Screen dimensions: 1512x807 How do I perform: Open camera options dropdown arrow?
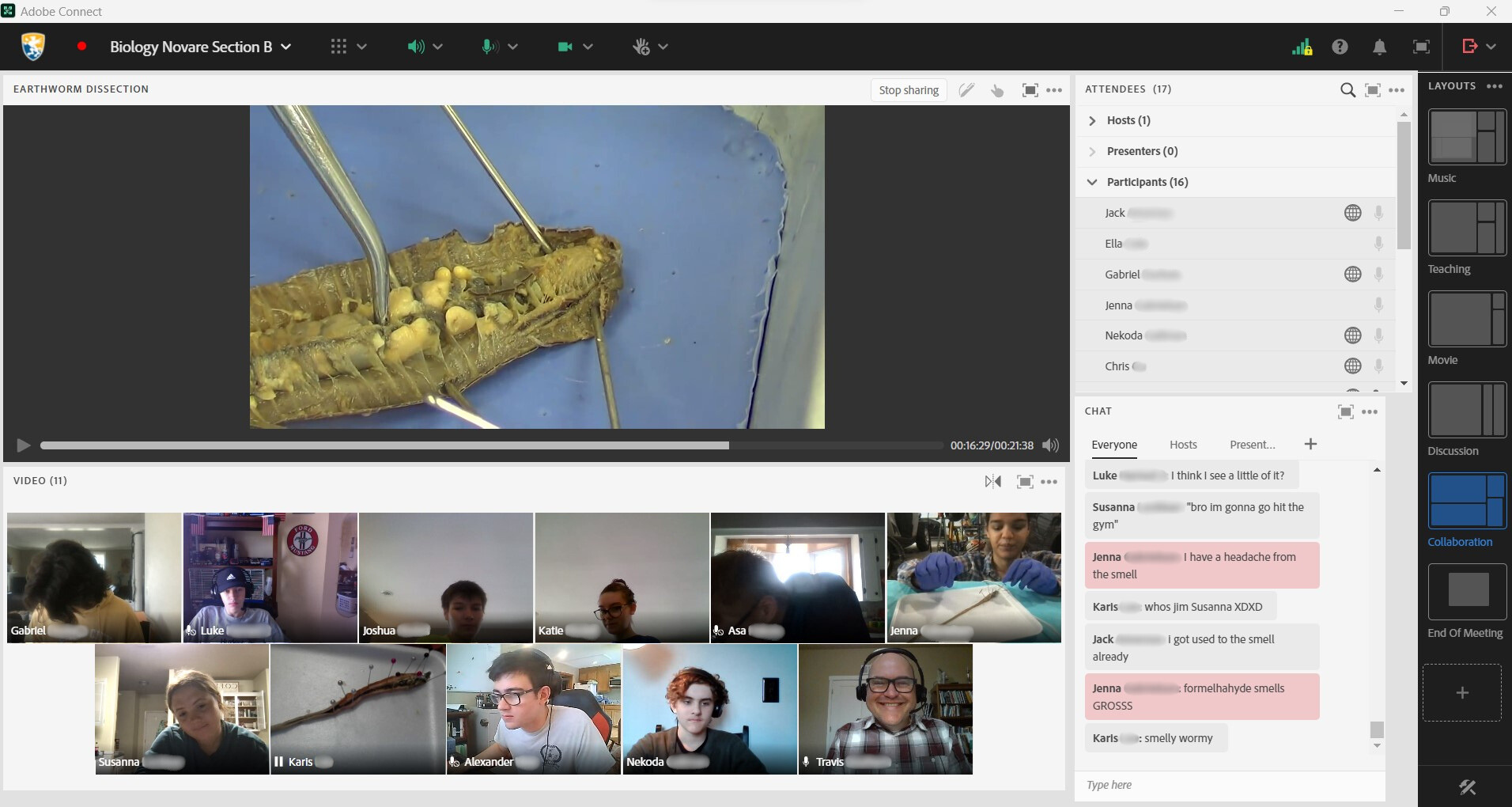pos(588,47)
